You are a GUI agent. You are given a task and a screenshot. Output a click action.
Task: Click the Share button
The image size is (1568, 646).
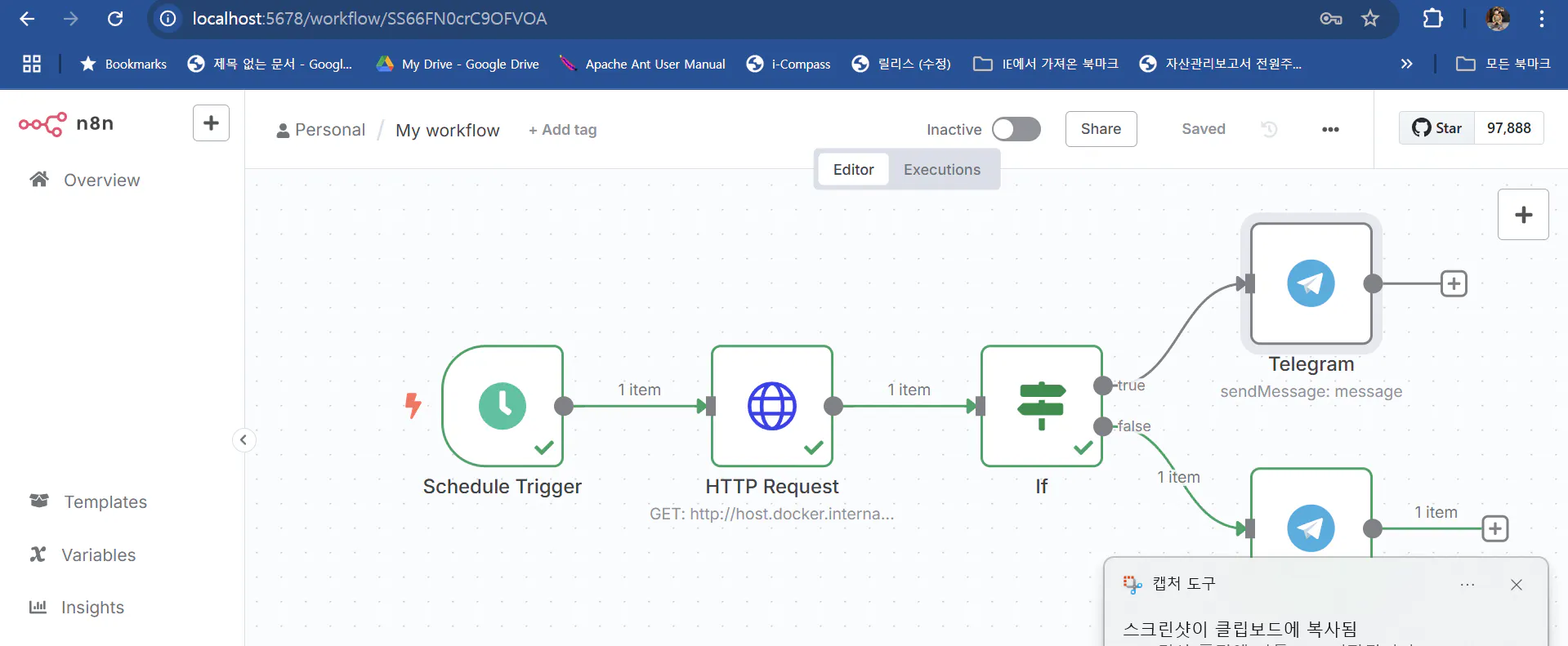[1101, 129]
